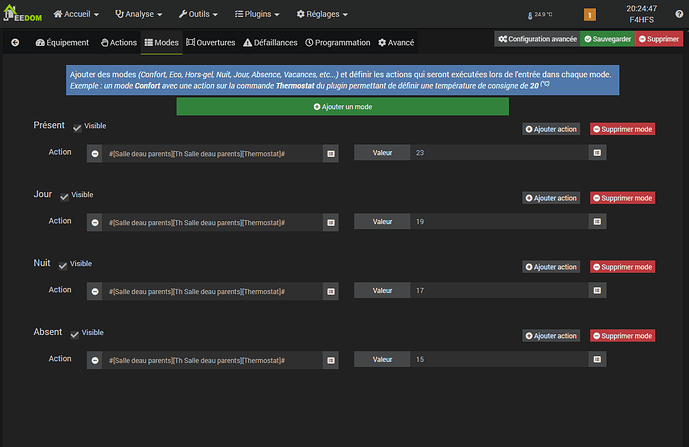Viewport: 689px width, 447px height.
Task: Open command picker for Absent action
Action: [x=331, y=360]
